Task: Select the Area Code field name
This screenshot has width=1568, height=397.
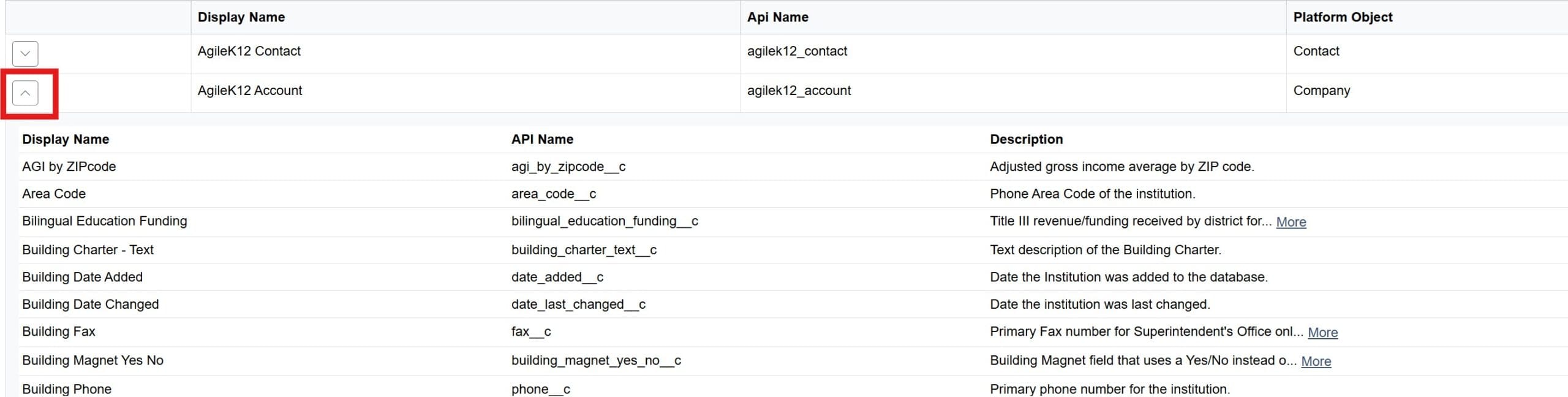Action: click(x=54, y=194)
